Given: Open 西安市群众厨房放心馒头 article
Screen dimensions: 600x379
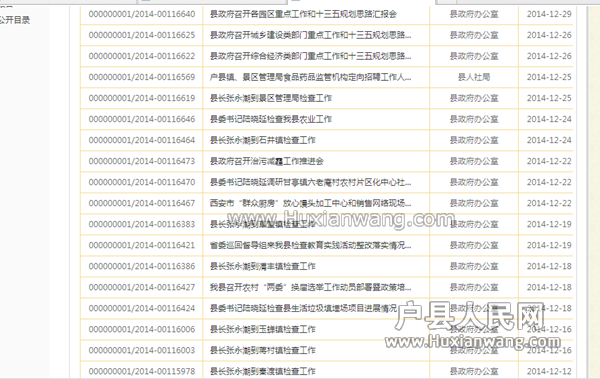Looking at the screenshot, I should [x=310, y=203].
